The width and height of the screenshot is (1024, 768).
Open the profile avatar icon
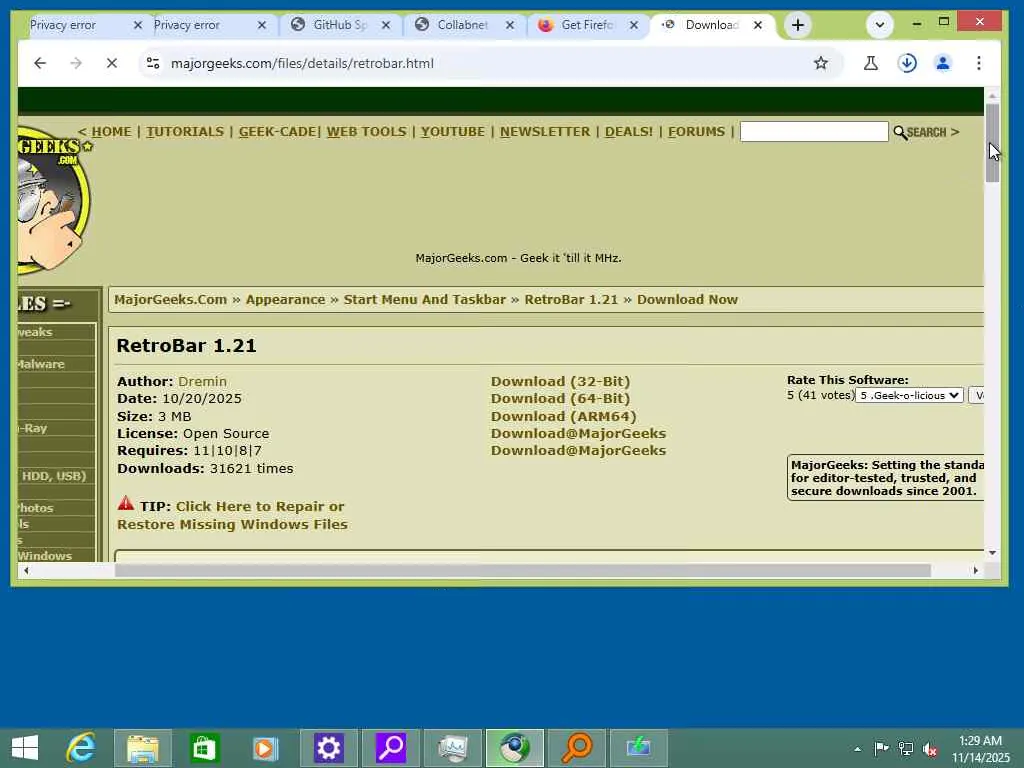tap(942, 63)
